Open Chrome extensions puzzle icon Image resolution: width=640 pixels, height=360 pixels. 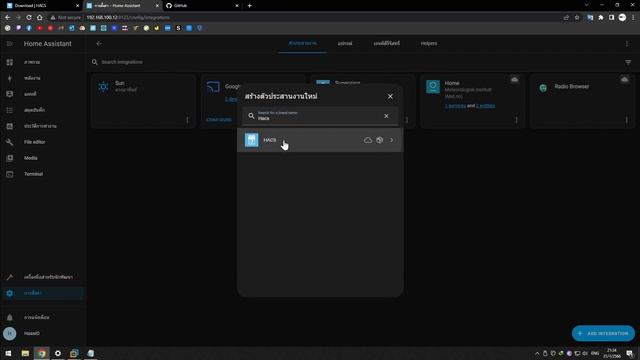click(601, 18)
